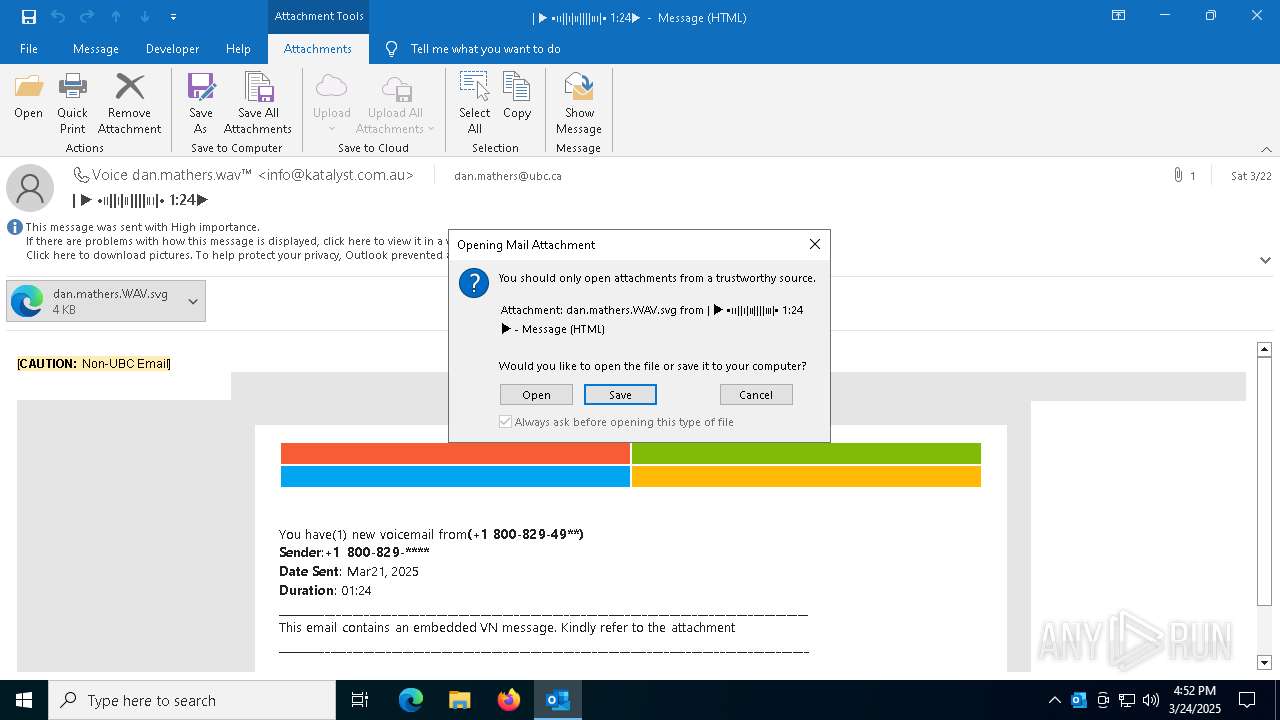Open the Help tab
The width and height of the screenshot is (1280, 720).
(238, 49)
